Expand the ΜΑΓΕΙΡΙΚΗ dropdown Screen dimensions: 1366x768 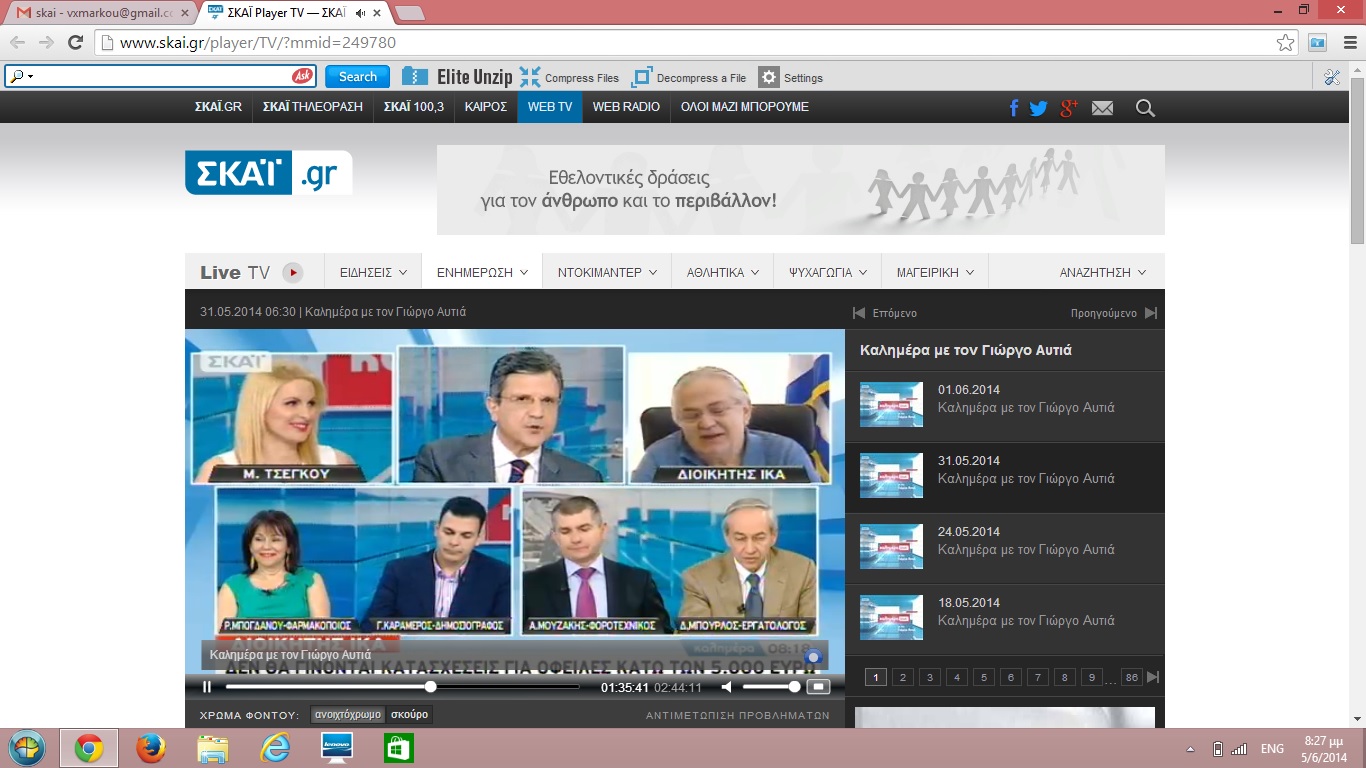tap(935, 272)
